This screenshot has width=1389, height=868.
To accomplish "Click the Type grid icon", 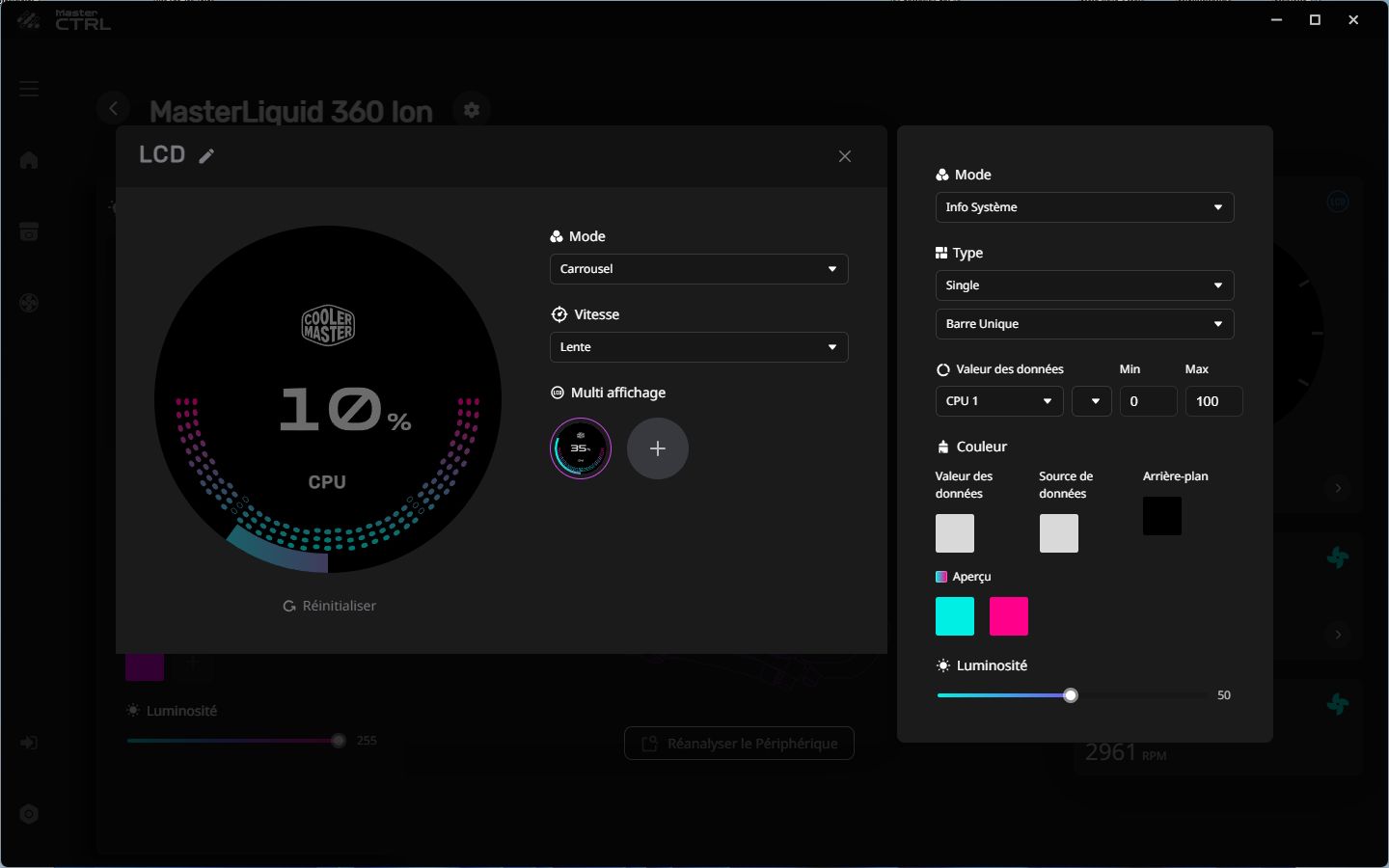I will (941, 253).
